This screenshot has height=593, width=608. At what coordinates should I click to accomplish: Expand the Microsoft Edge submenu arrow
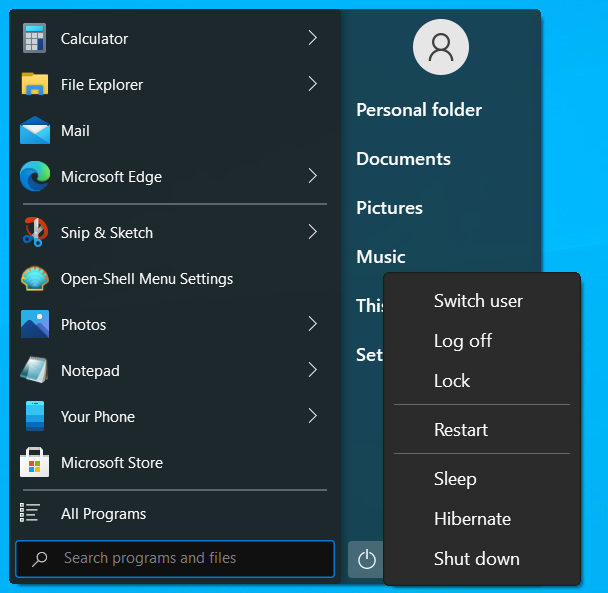[313, 176]
